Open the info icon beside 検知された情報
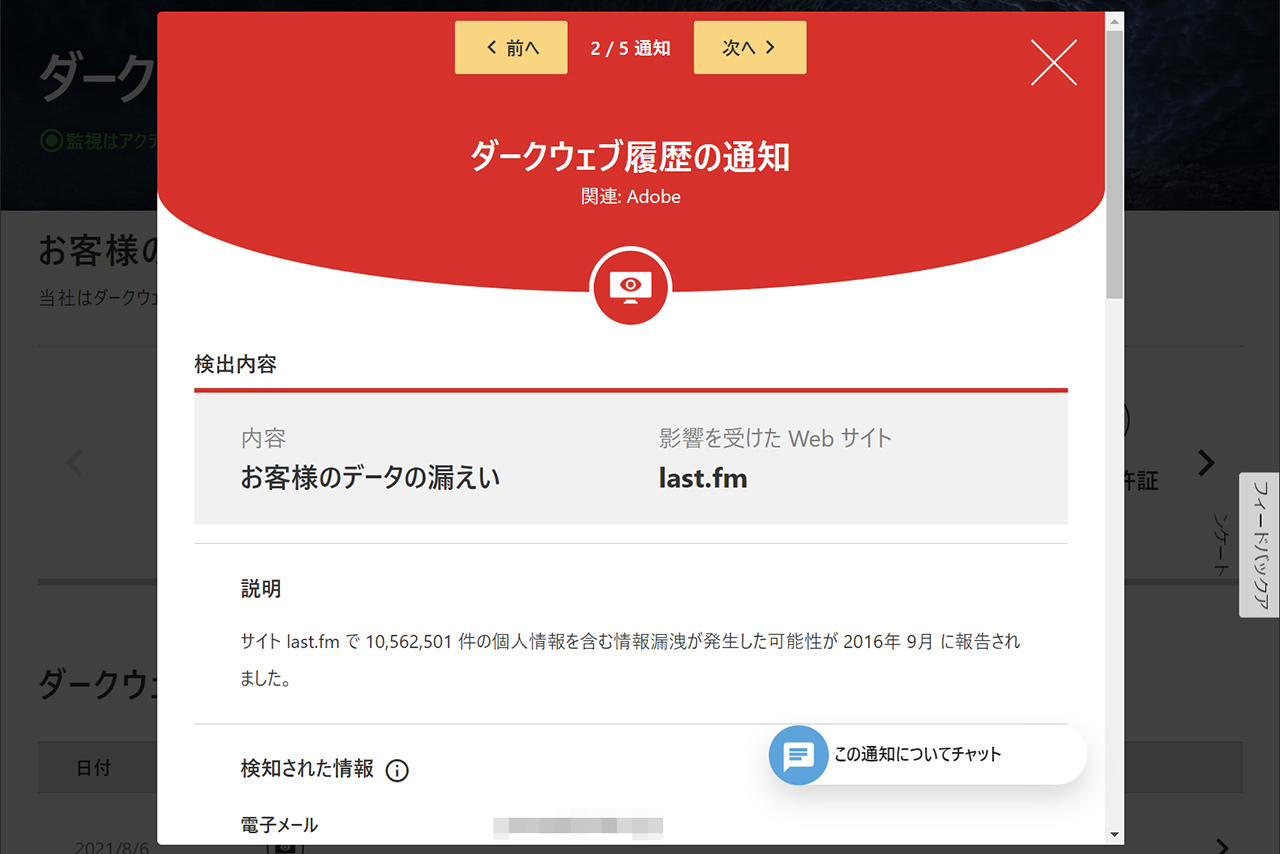 click(397, 770)
